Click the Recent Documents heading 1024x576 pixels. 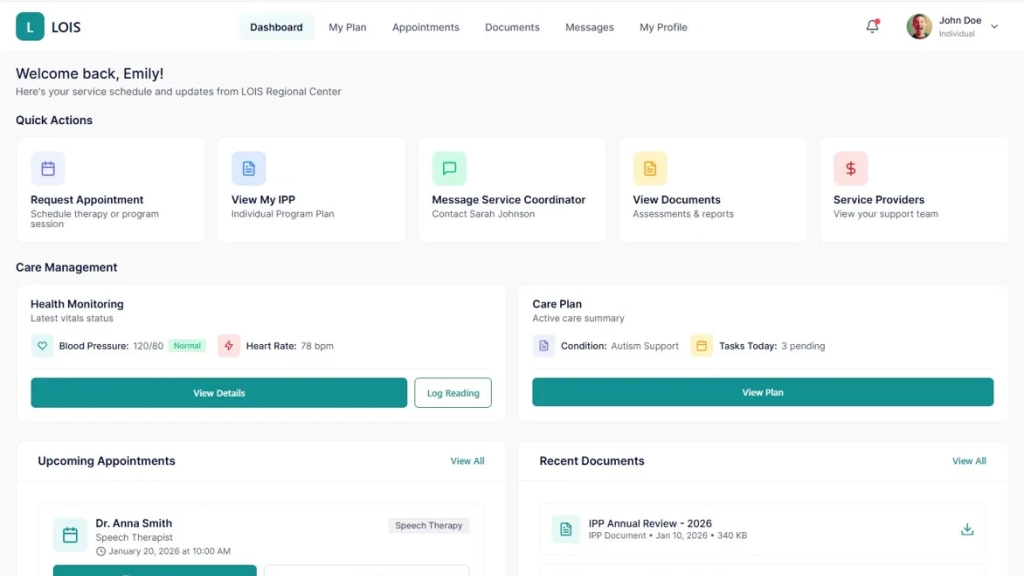(x=592, y=460)
